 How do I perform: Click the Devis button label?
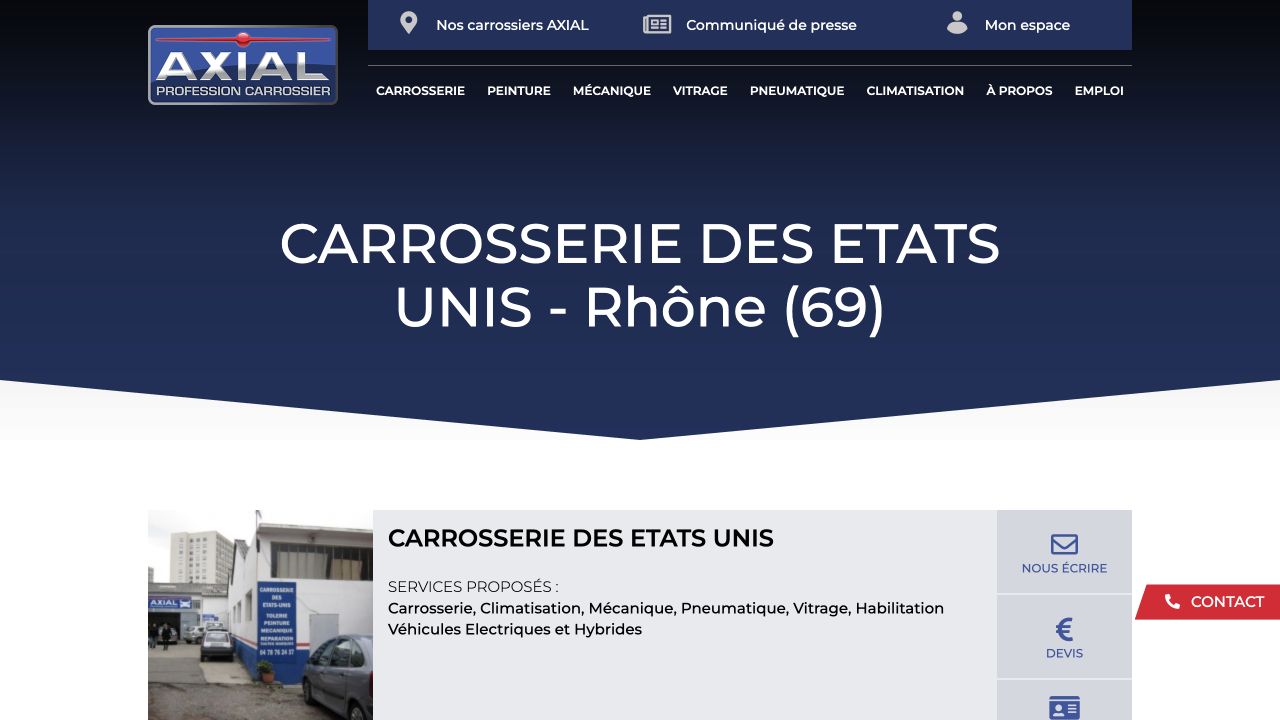point(1064,653)
